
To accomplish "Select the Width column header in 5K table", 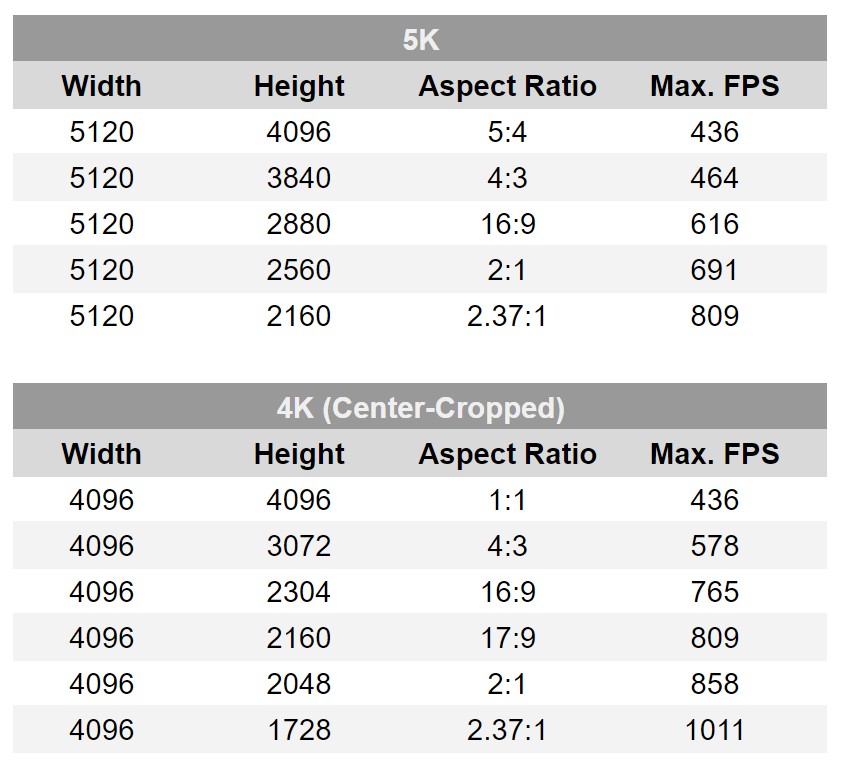I will click(x=101, y=86).
